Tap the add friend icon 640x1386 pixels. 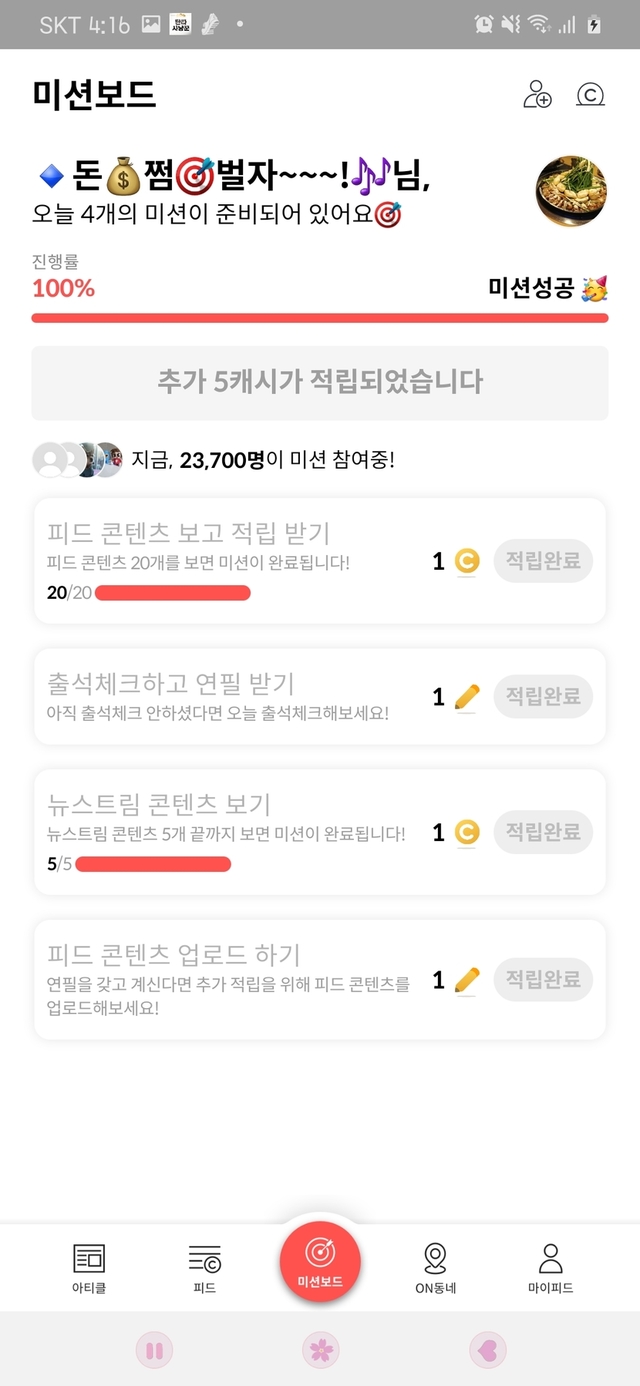537,95
